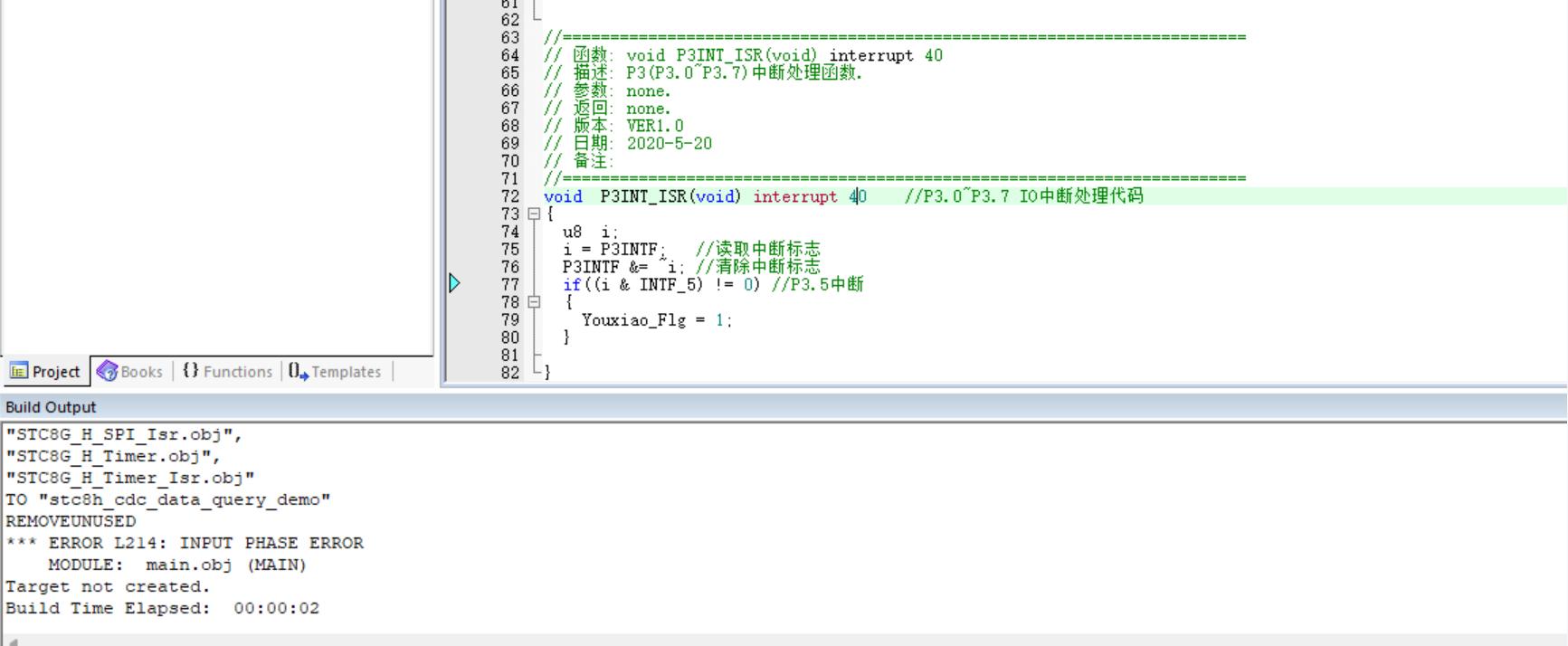Click the REMOVEUNUSED output line
The height and width of the screenshot is (646, 1568).
click(71, 521)
